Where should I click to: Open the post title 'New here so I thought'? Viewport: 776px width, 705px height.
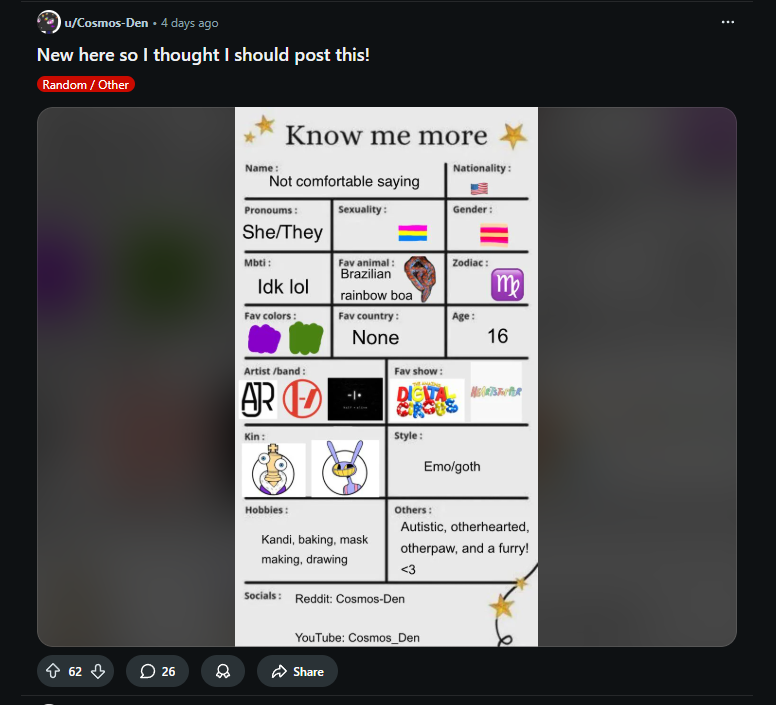[x=203, y=55]
